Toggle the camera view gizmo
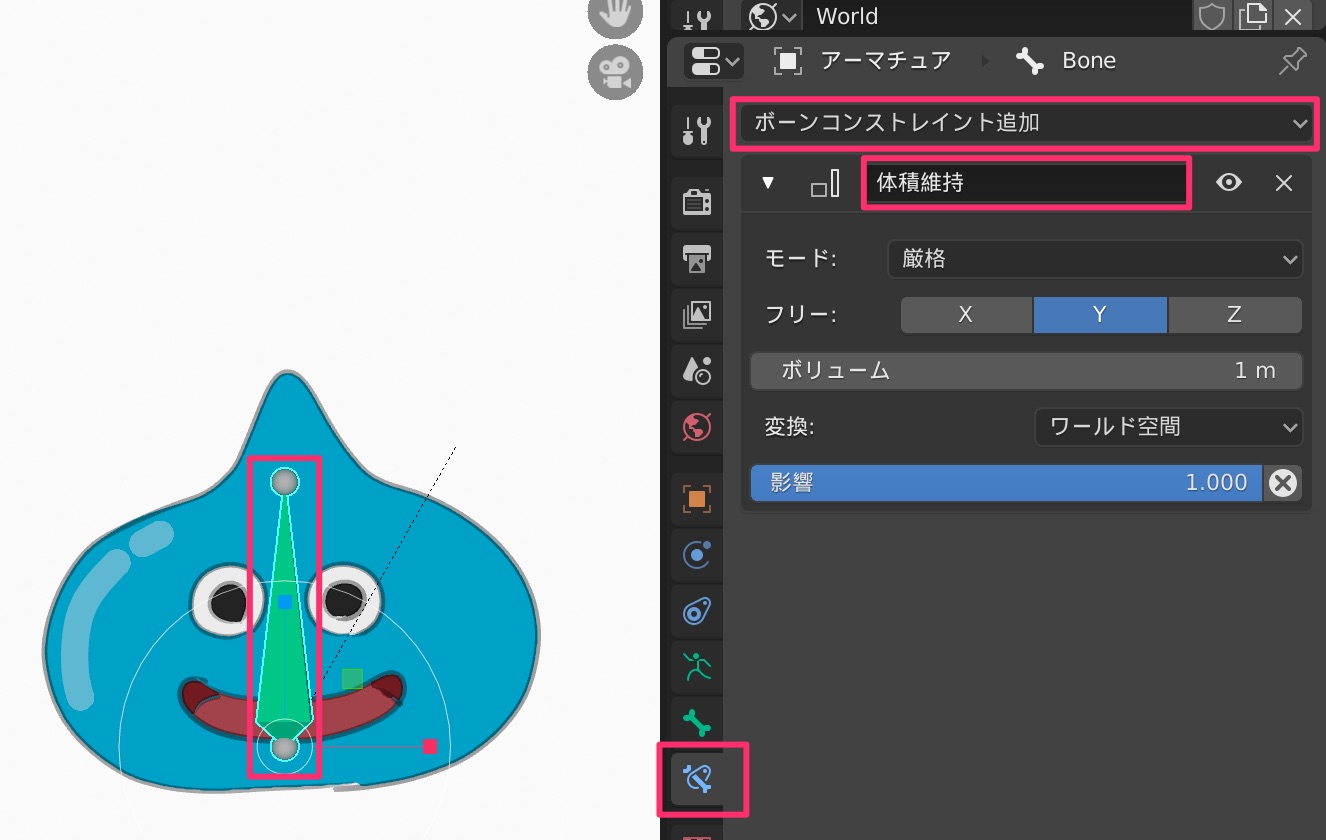This screenshot has height=840, width=1326. [x=614, y=72]
